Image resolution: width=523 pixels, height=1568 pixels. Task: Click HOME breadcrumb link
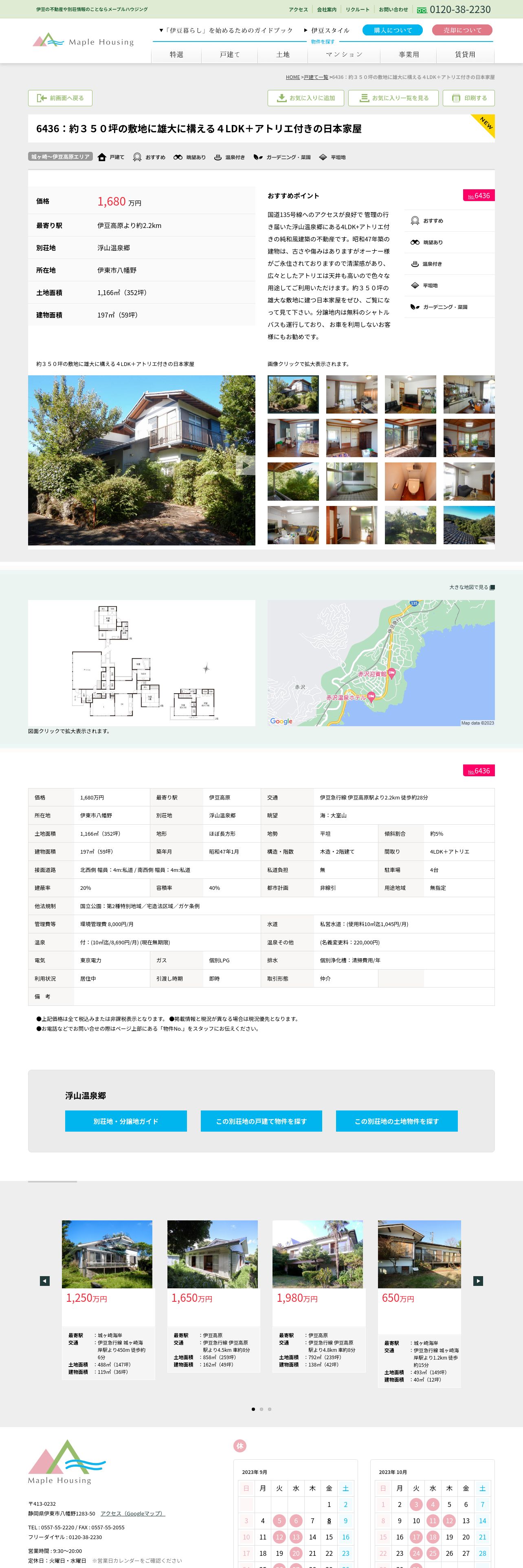(293, 77)
